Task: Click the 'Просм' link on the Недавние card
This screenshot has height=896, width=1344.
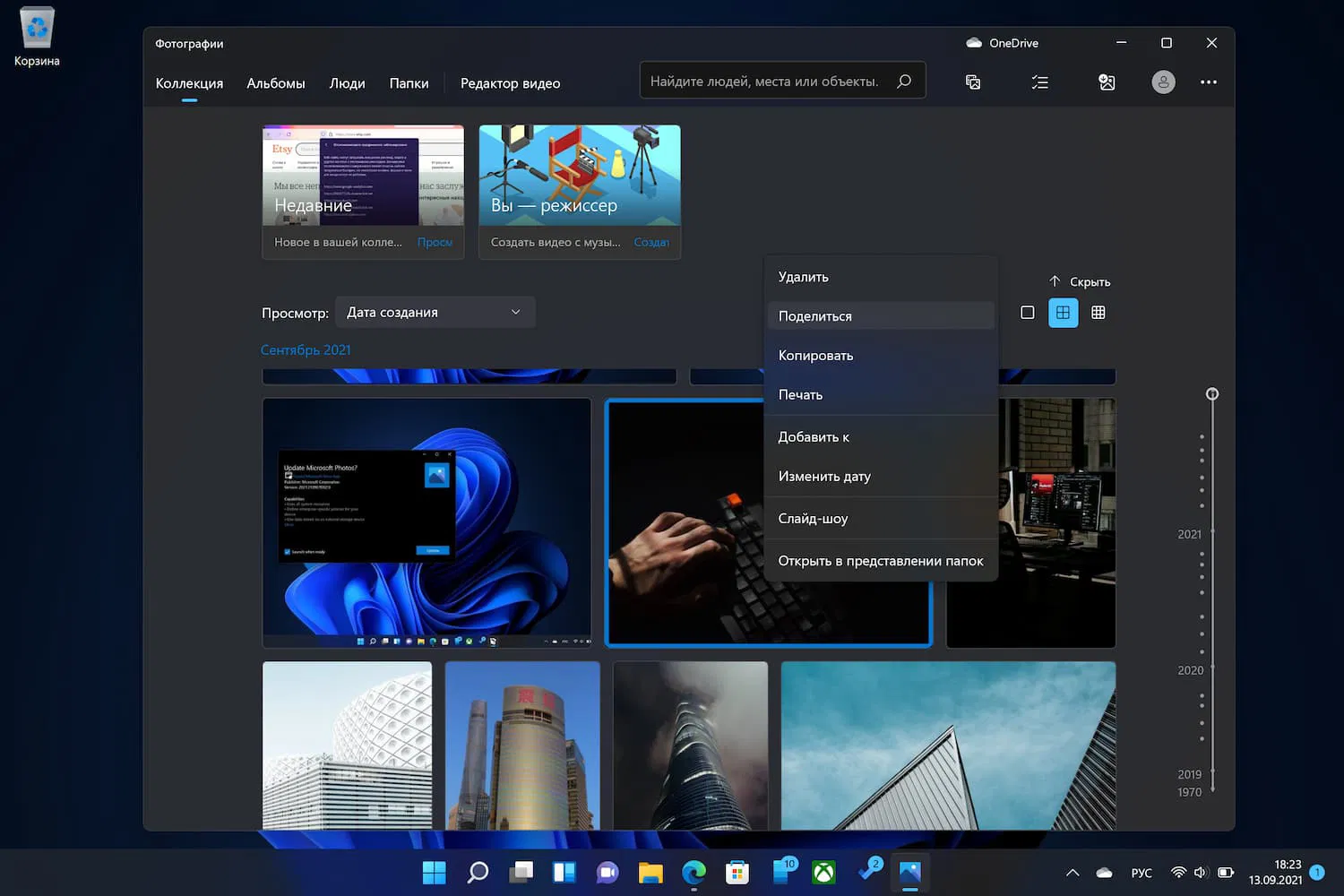Action: [x=435, y=242]
